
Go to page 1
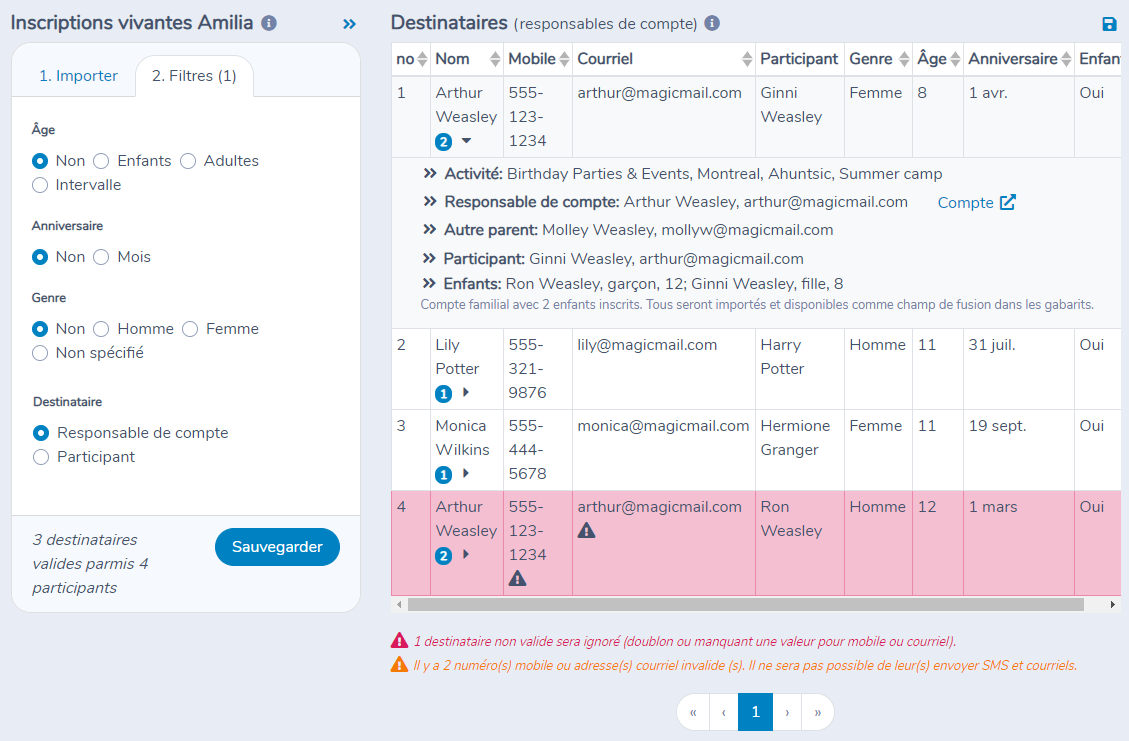coord(755,712)
